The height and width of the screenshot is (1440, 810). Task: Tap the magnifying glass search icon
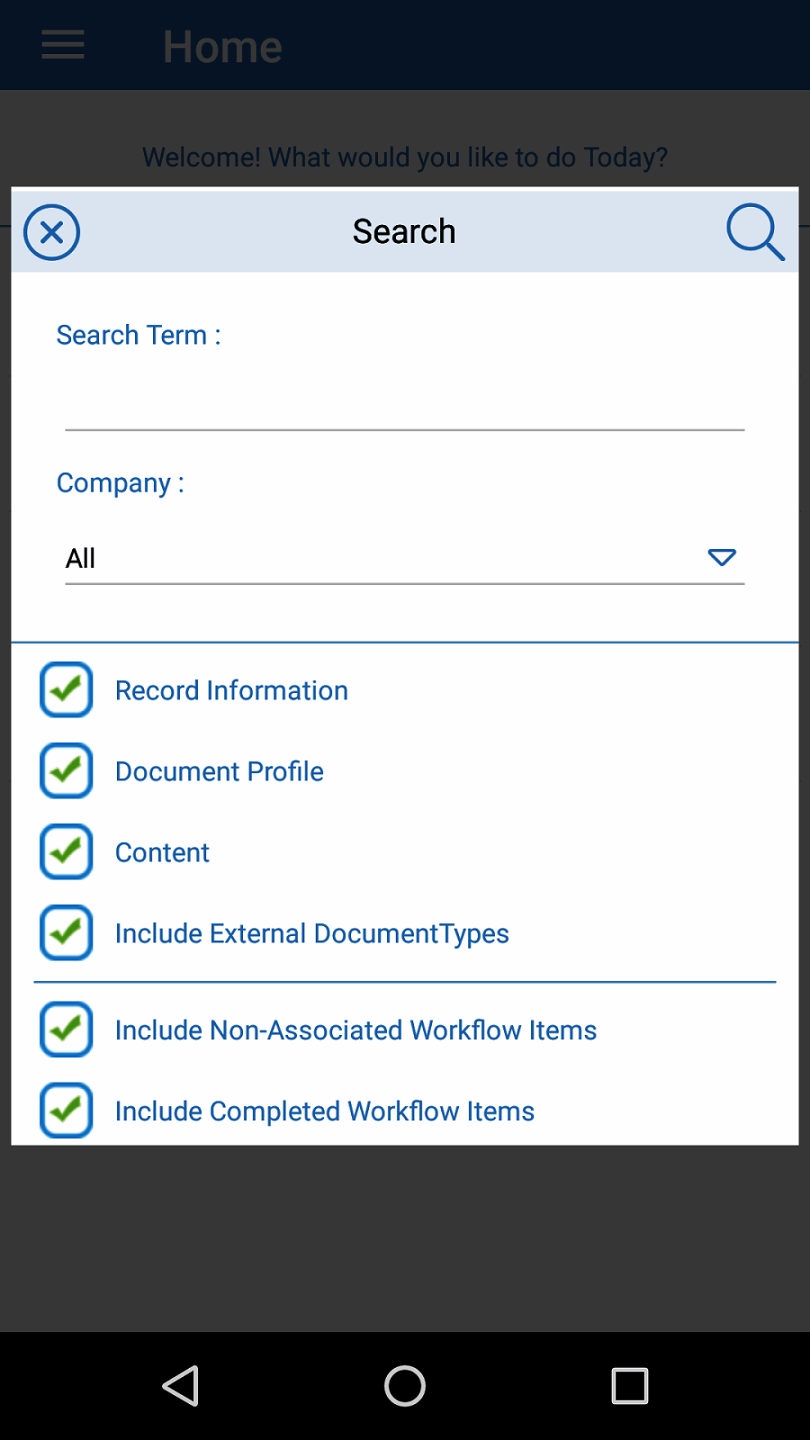coord(754,232)
